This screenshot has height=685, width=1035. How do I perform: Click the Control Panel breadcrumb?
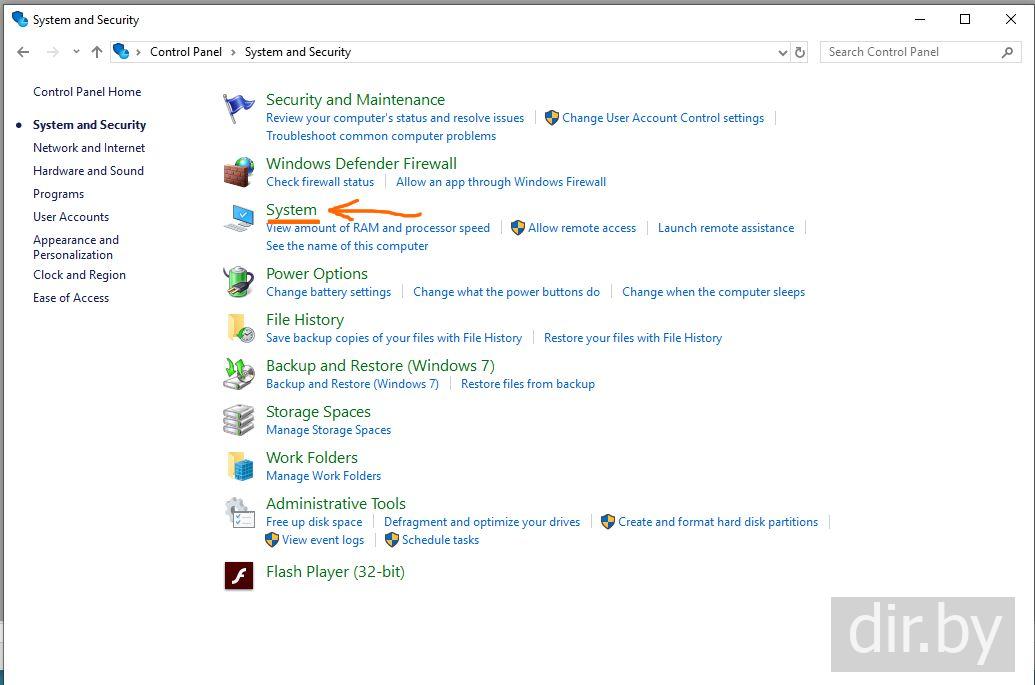[185, 51]
